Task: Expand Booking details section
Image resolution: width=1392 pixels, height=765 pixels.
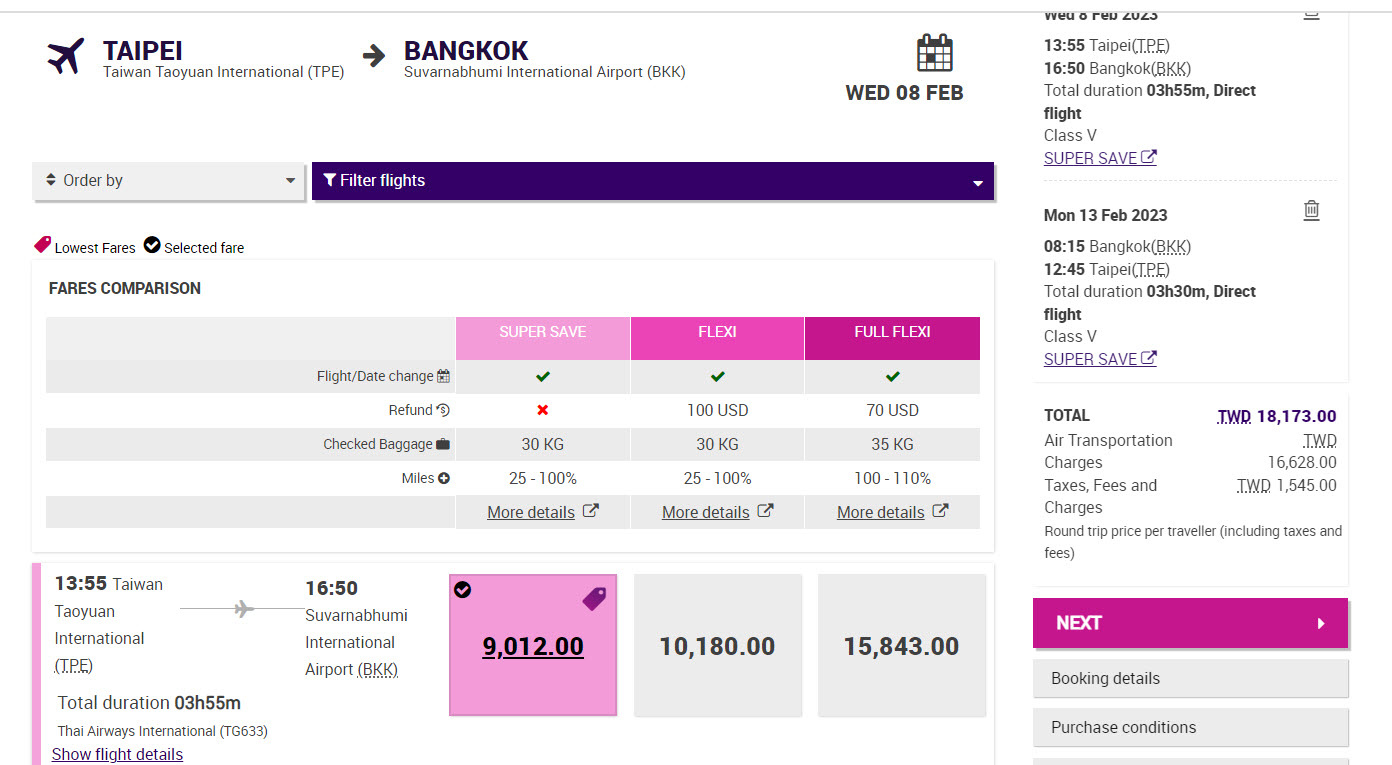Action: (x=1190, y=678)
